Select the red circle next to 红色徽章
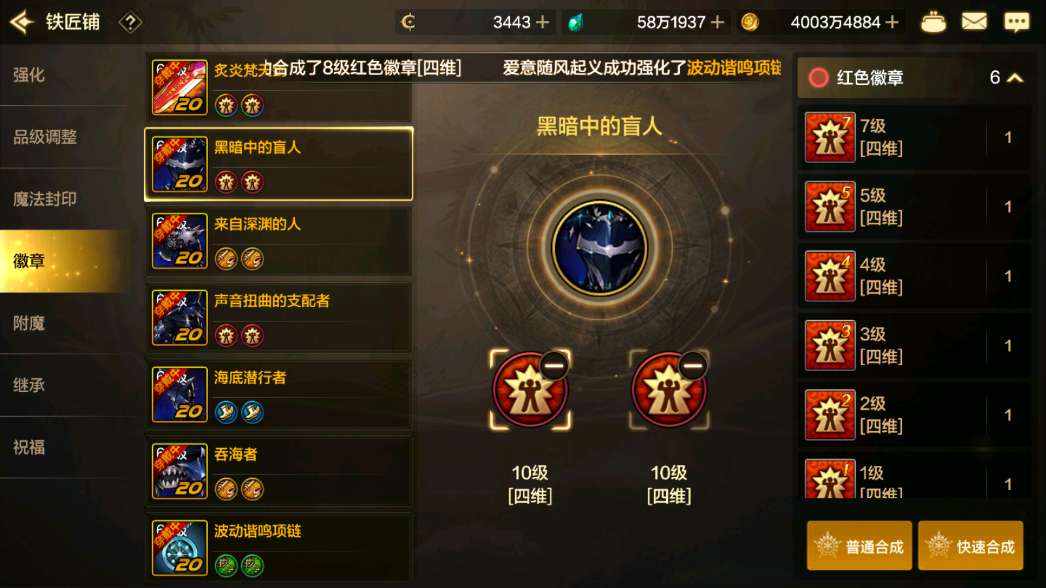The height and width of the screenshot is (588, 1046). click(x=818, y=78)
